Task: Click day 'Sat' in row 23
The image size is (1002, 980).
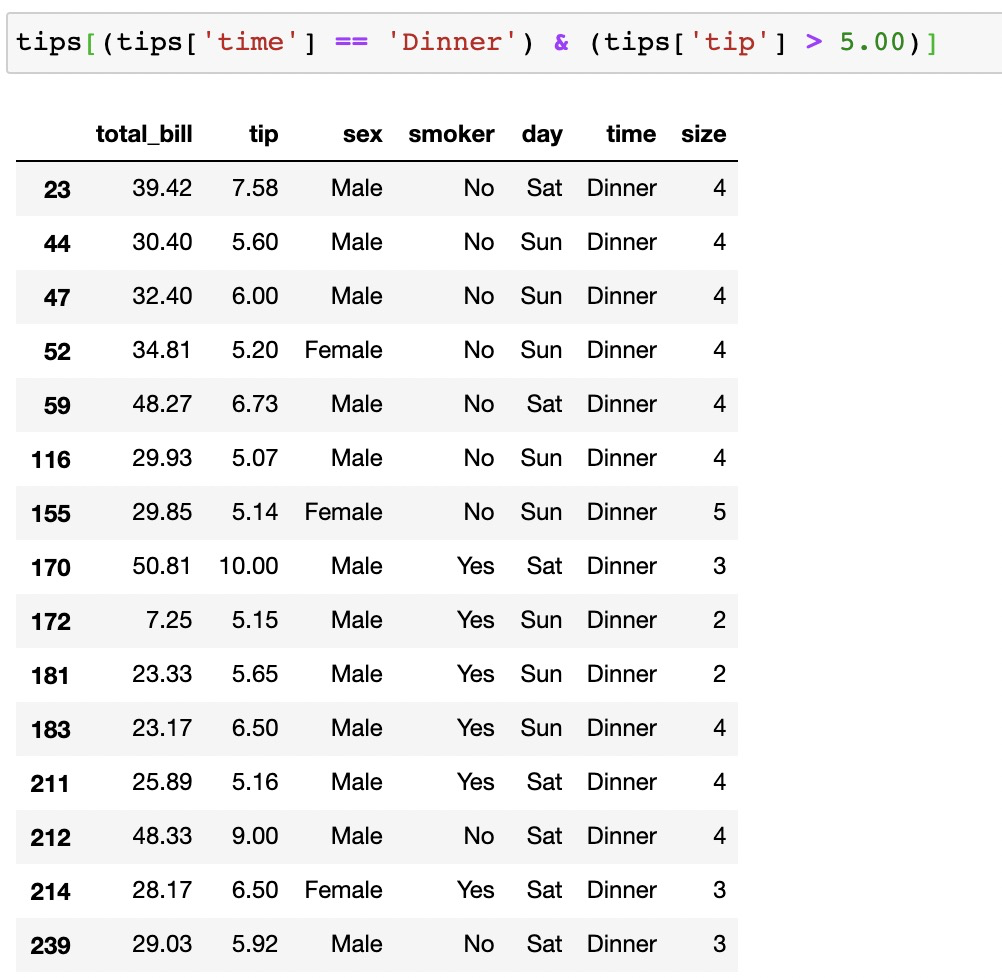Action: point(544,188)
